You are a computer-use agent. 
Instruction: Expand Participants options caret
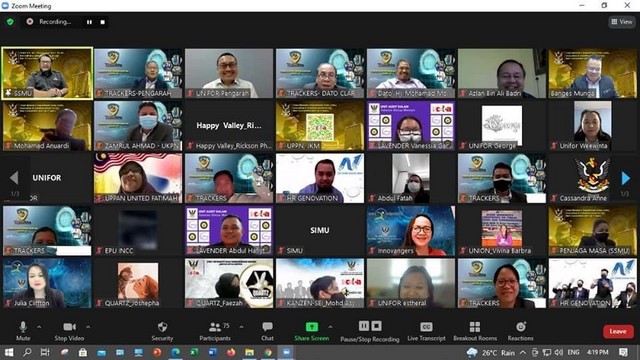tap(241, 327)
